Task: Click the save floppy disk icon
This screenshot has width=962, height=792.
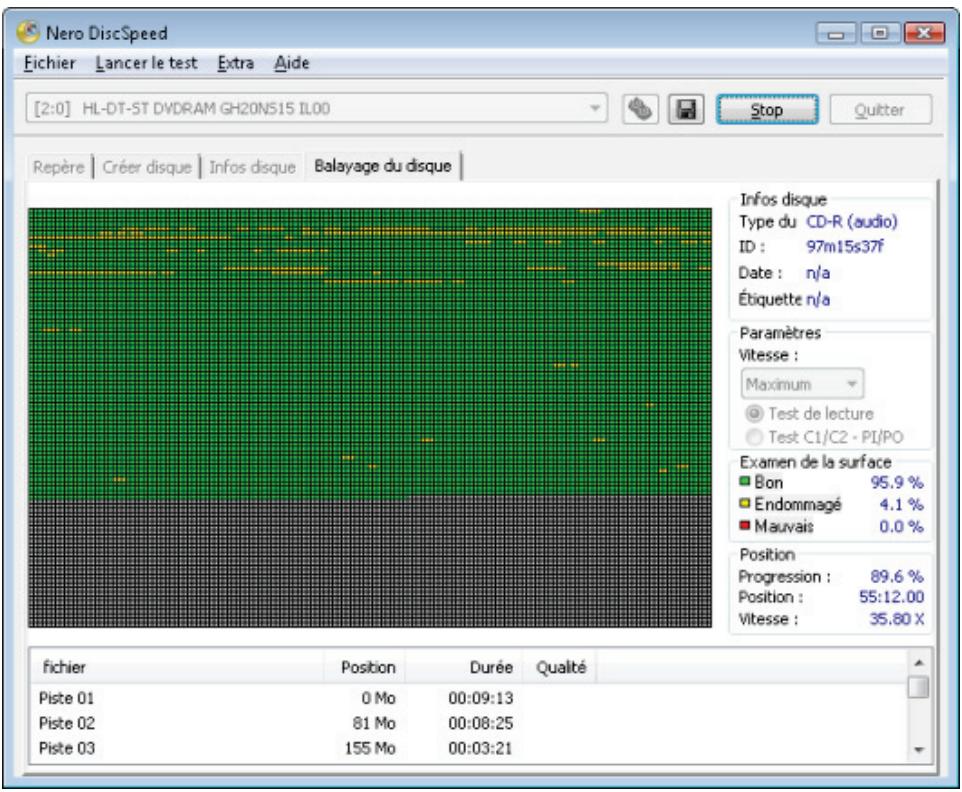Action: (x=685, y=110)
